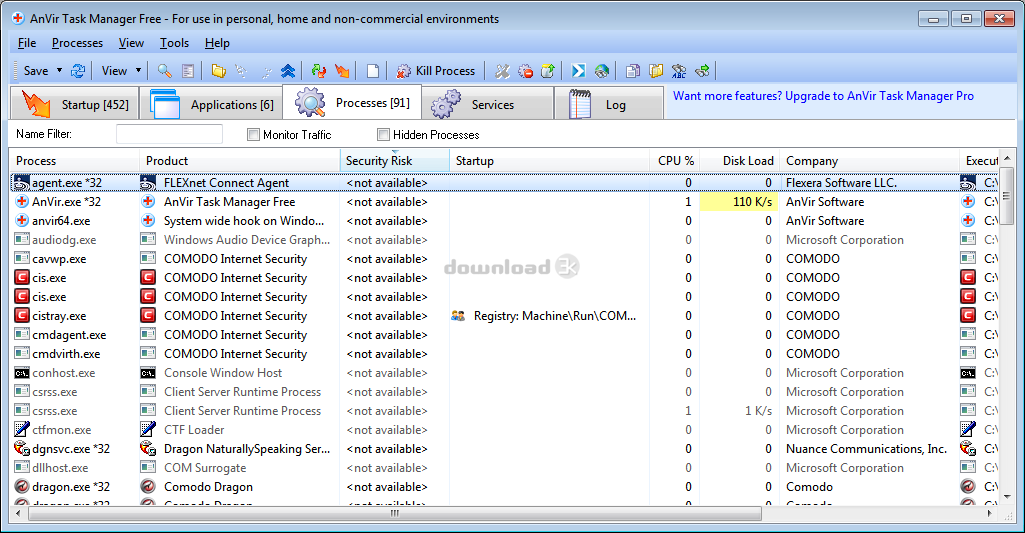Select the cmdagent.exe process row
This screenshot has width=1025, height=533.
pos(503,335)
